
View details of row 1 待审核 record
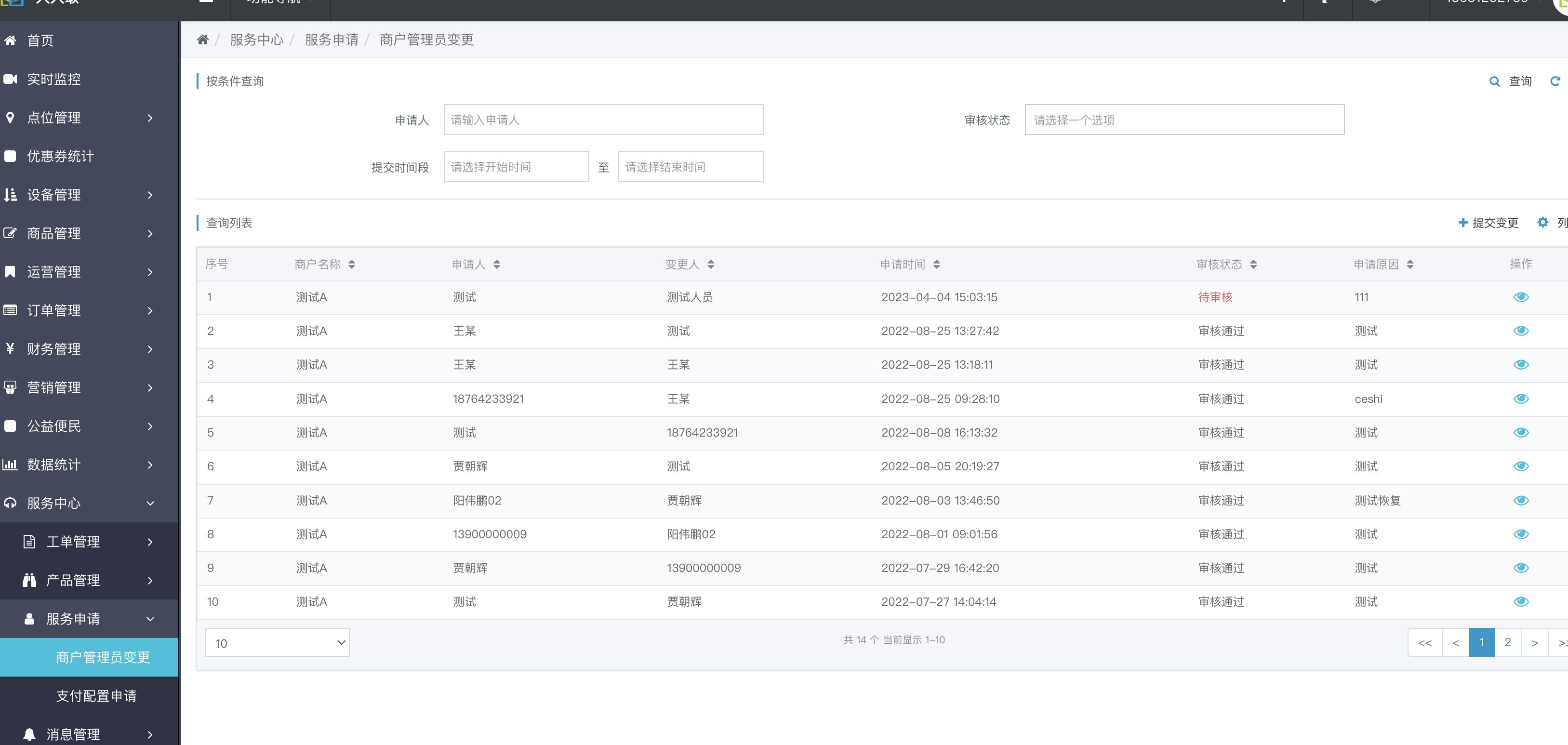coord(1520,297)
